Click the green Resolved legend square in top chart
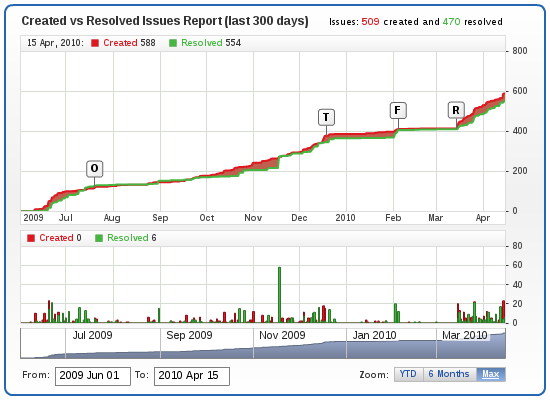The width and height of the screenshot is (550, 400). [173, 43]
